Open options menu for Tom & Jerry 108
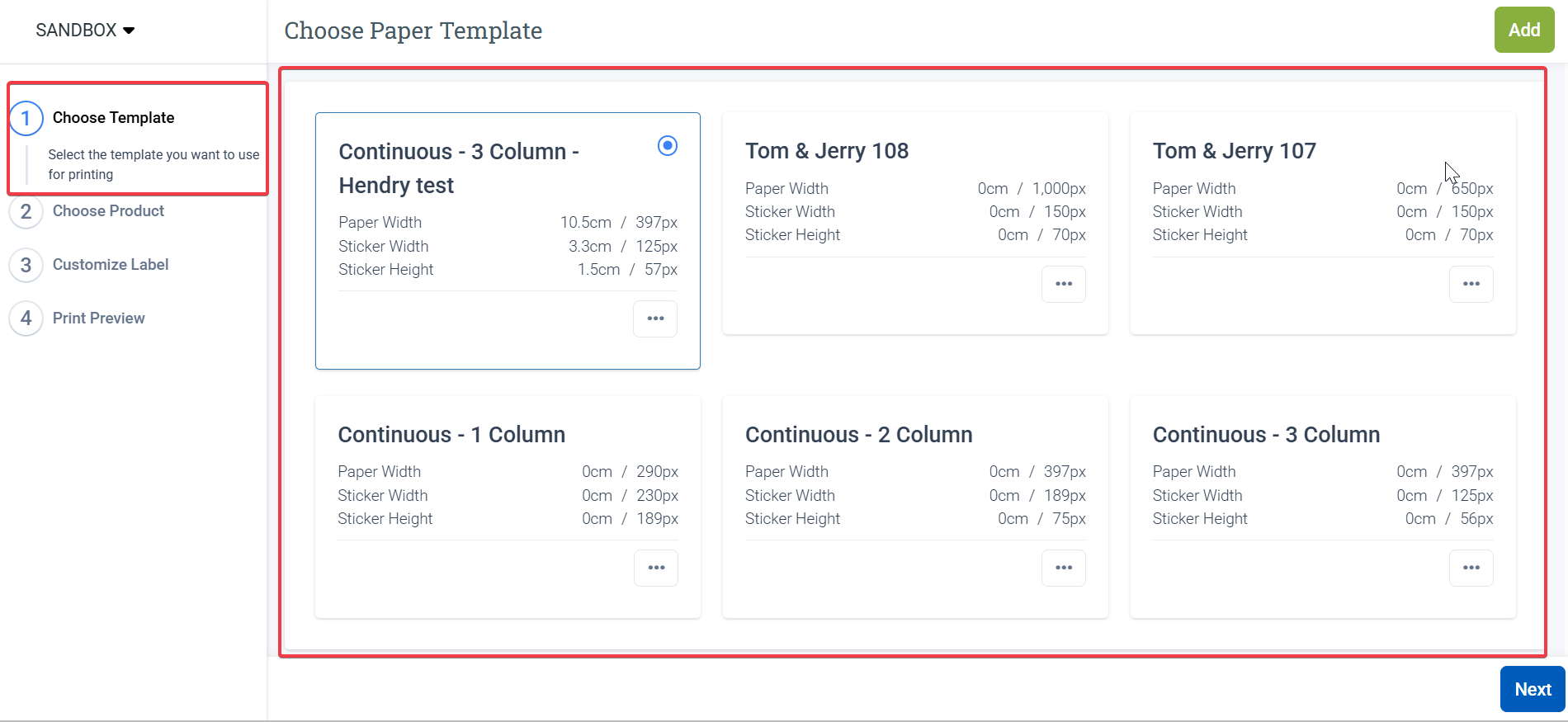1568x722 pixels. [x=1063, y=284]
